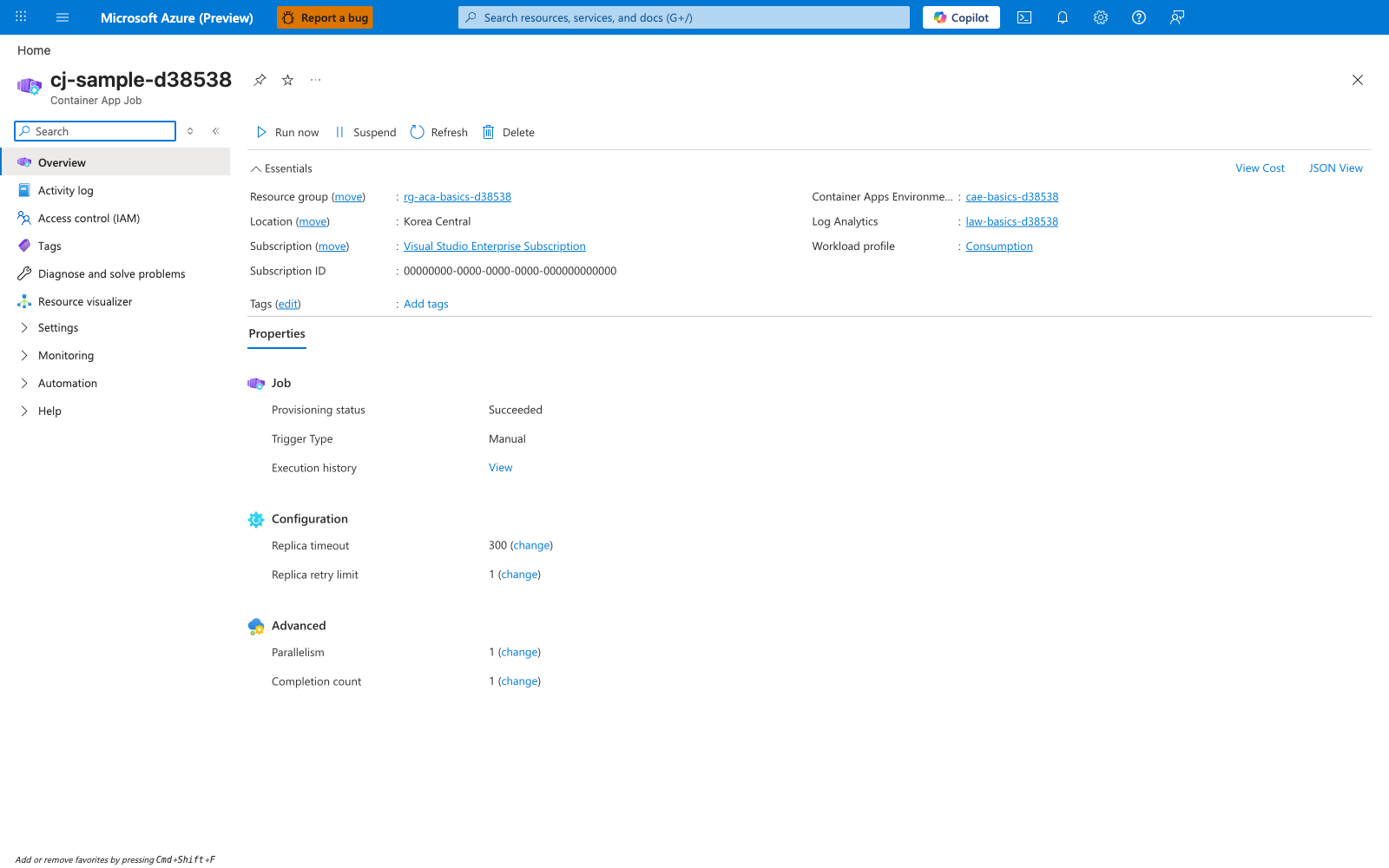The width and height of the screenshot is (1389, 868).
Task: Select the Properties tab
Action: coord(277,334)
